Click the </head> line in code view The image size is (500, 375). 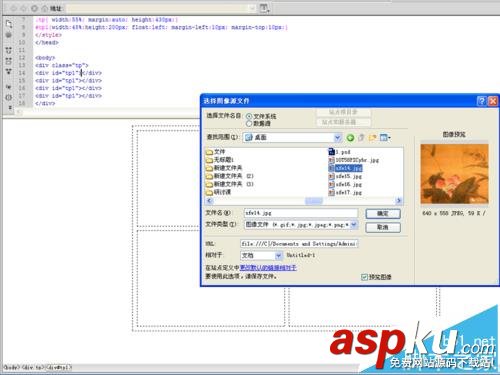tap(47, 42)
